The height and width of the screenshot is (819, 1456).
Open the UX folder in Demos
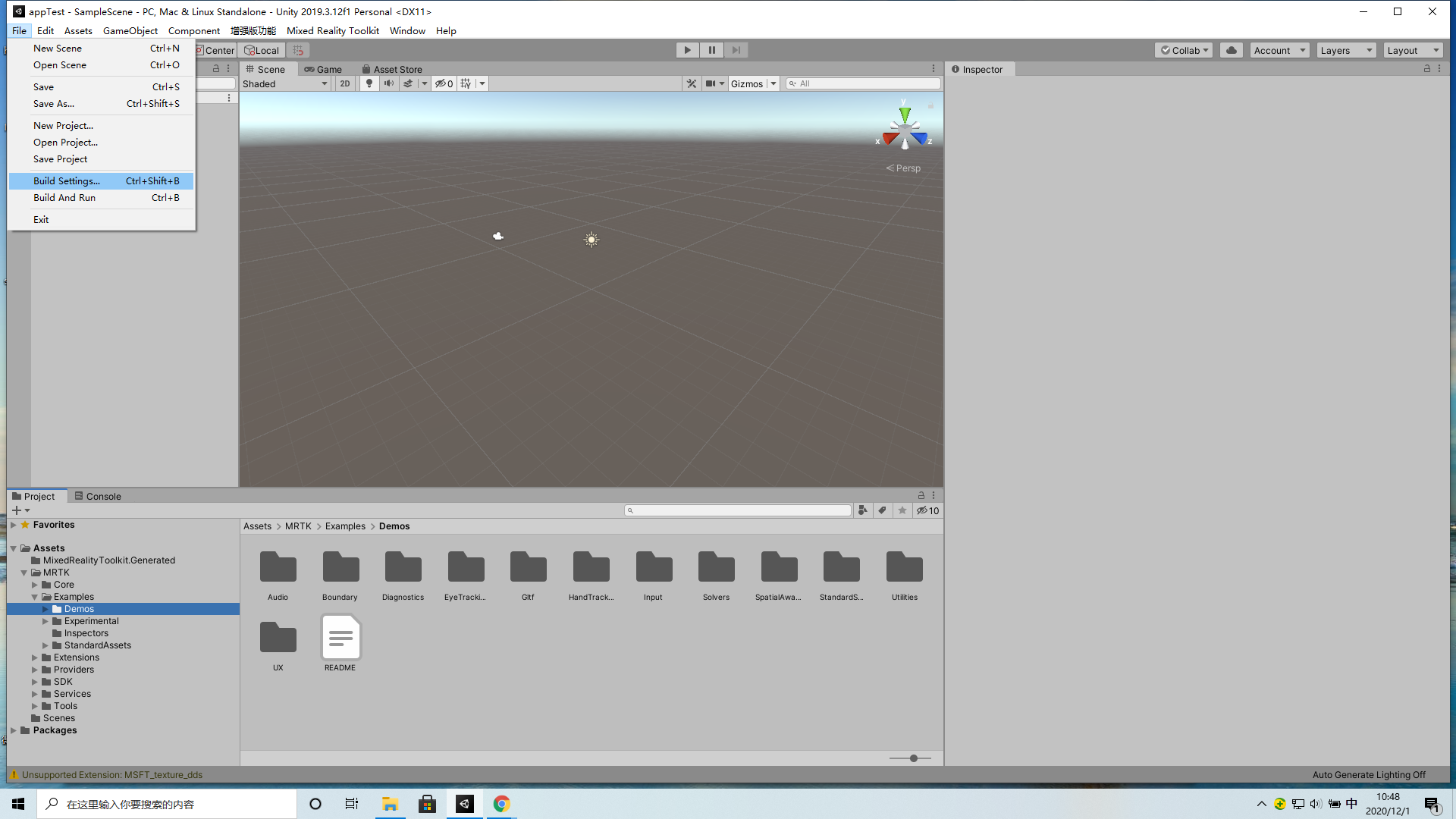pyautogui.click(x=278, y=638)
